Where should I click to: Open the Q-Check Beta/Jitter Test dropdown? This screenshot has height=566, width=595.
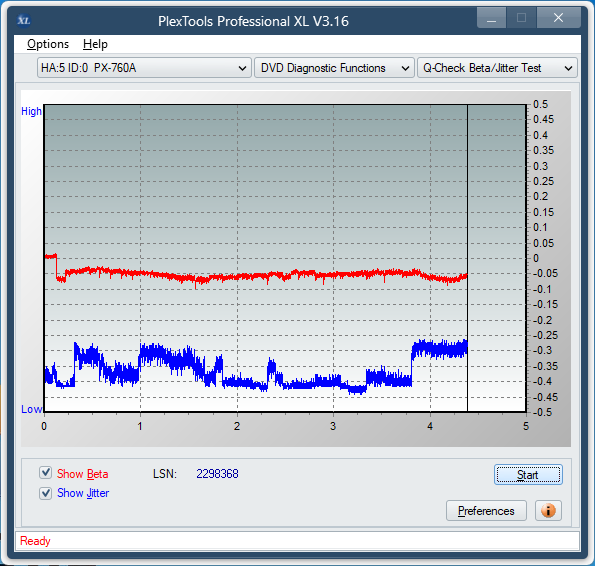pyautogui.click(x=497, y=68)
